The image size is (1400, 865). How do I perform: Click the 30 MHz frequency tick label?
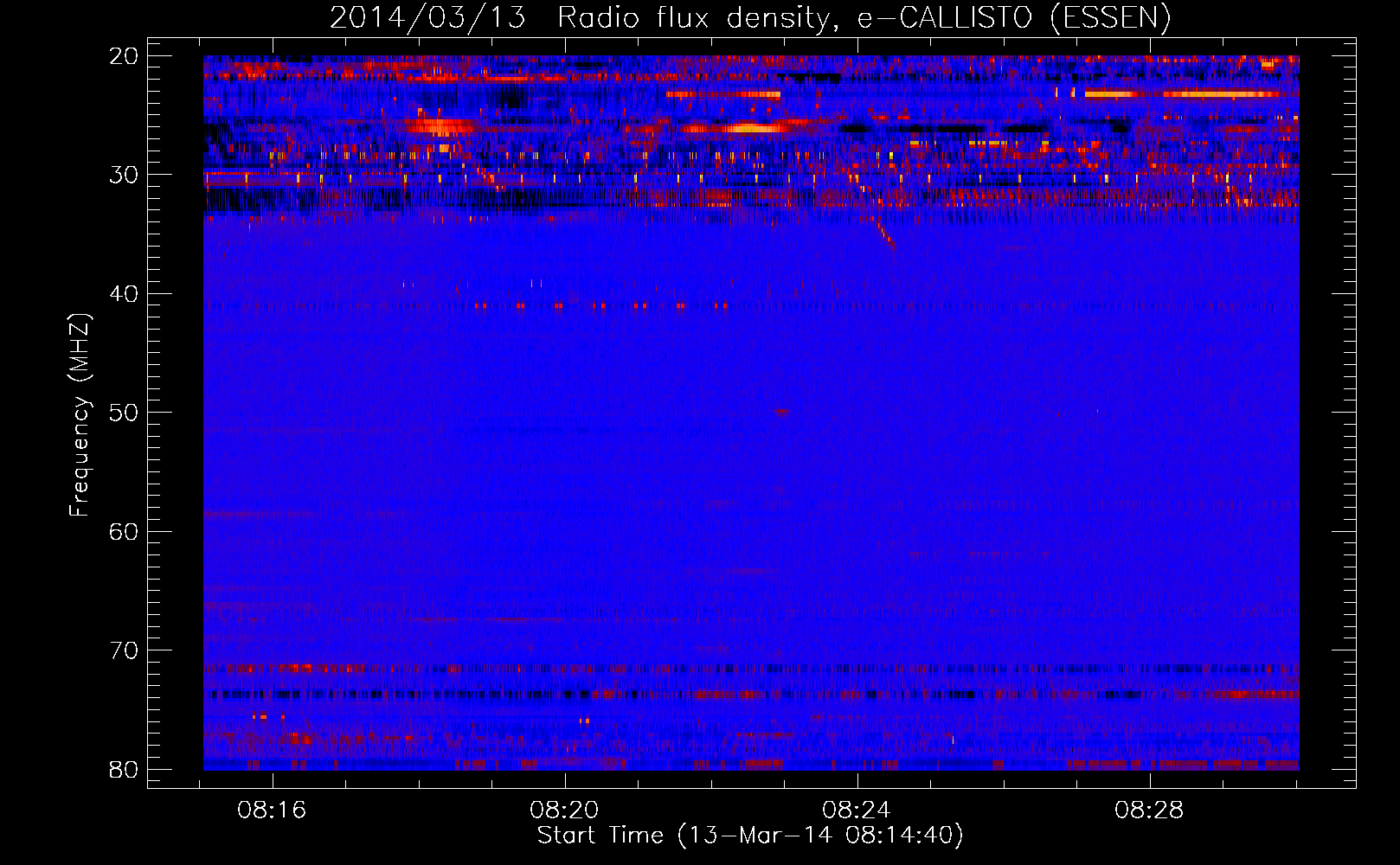[x=124, y=175]
